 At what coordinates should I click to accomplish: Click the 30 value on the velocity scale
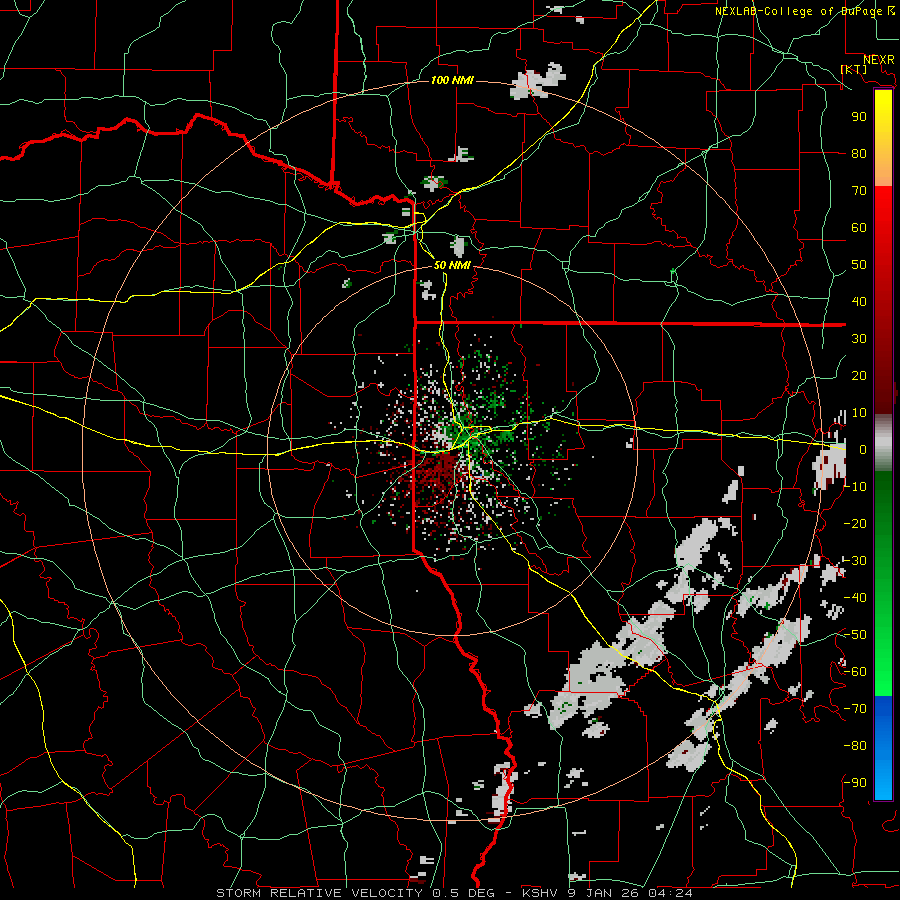pos(859,339)
